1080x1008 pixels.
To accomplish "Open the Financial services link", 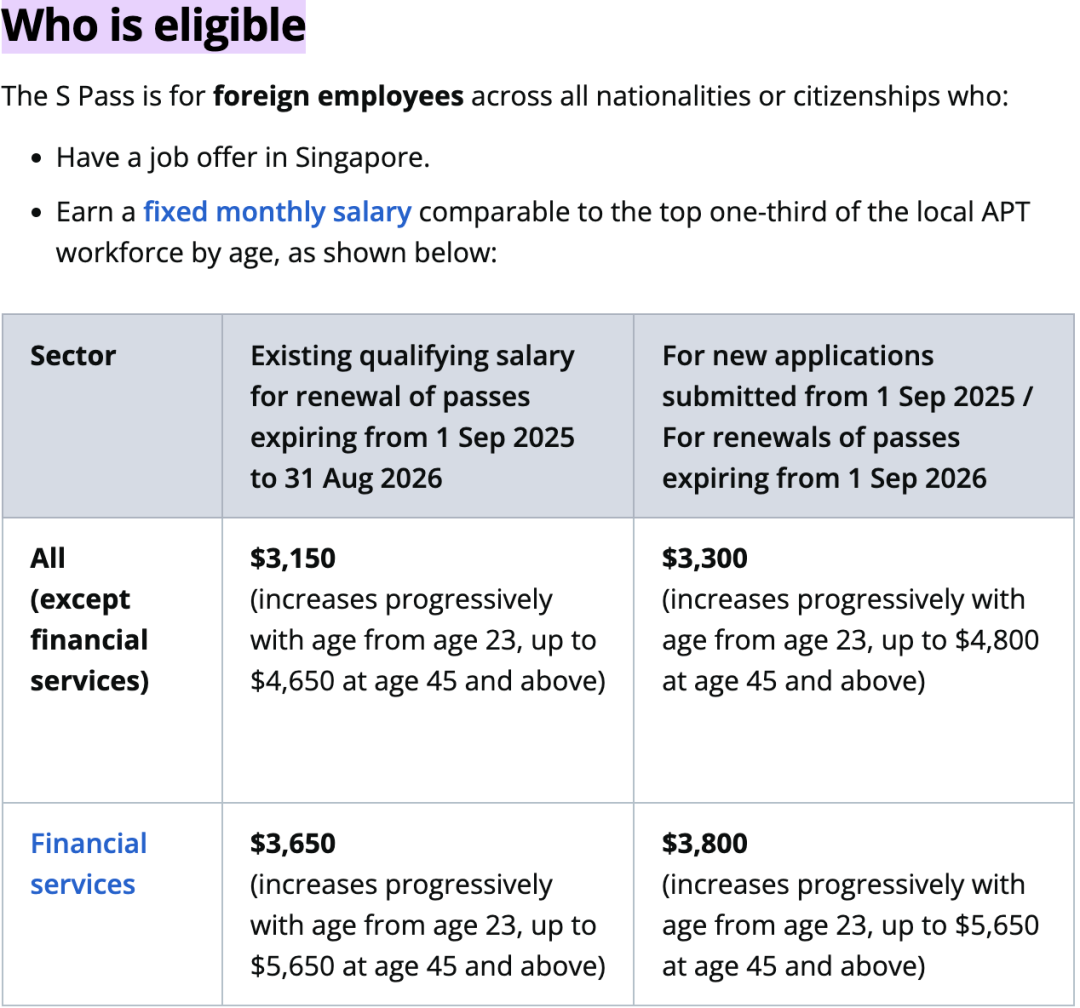I will pyautogui.click(x=88, y=863).
